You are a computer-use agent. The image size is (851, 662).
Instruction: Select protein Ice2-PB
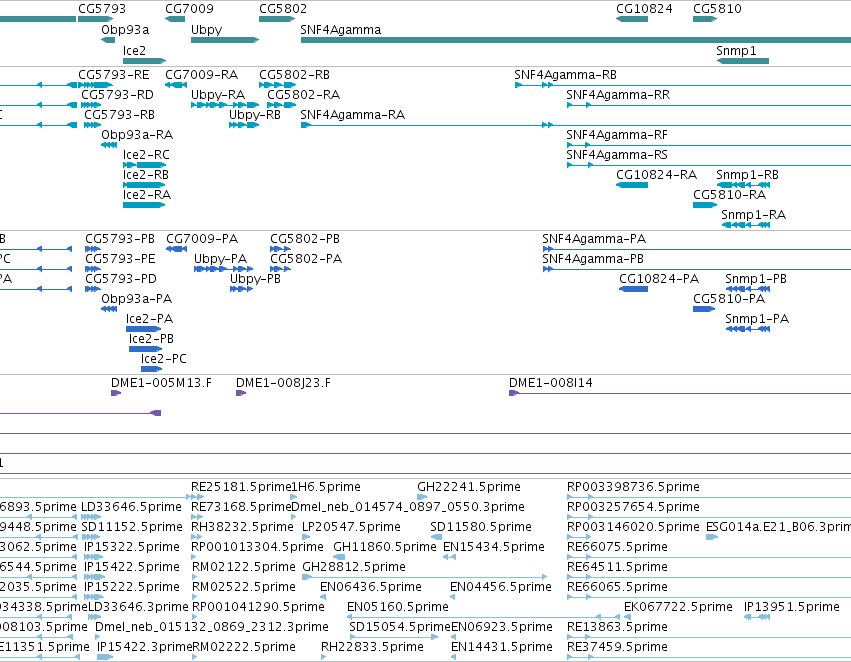151,339
